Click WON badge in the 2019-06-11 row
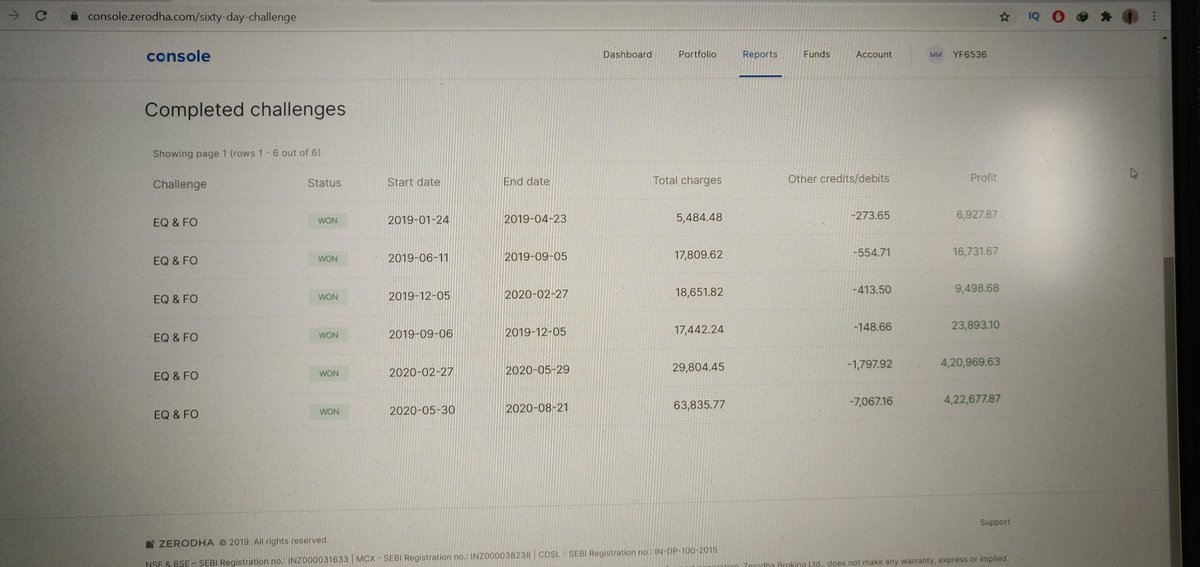 (x=327, y=259)
